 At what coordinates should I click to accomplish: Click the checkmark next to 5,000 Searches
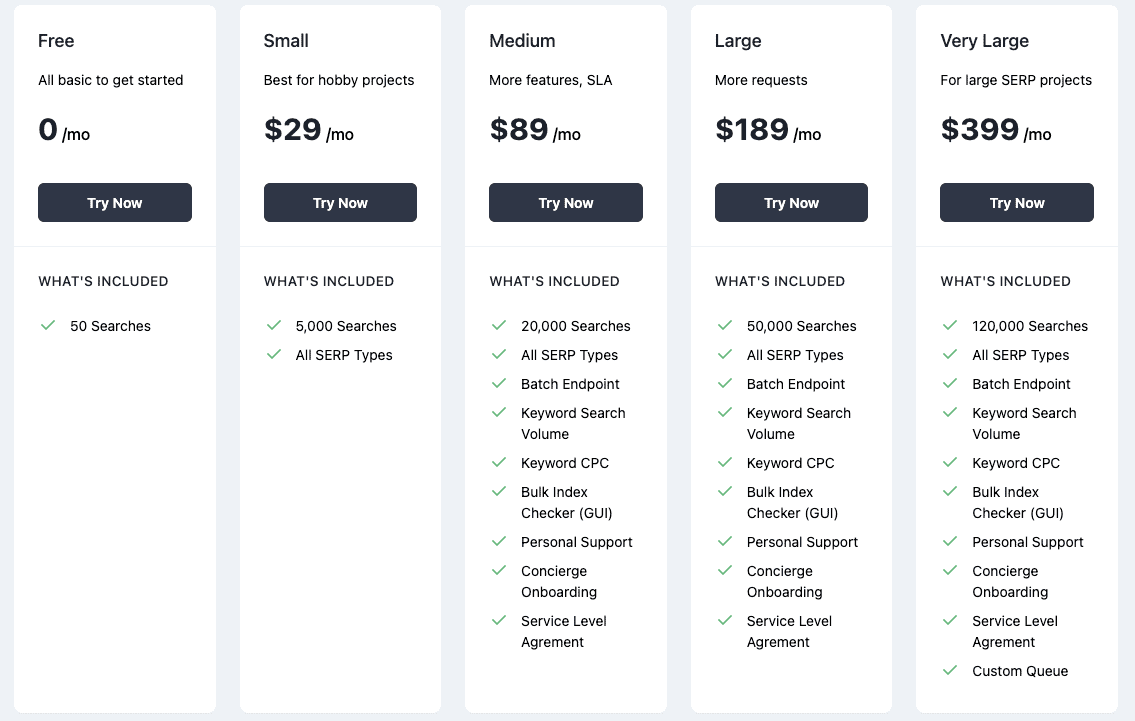pos(274,326)
